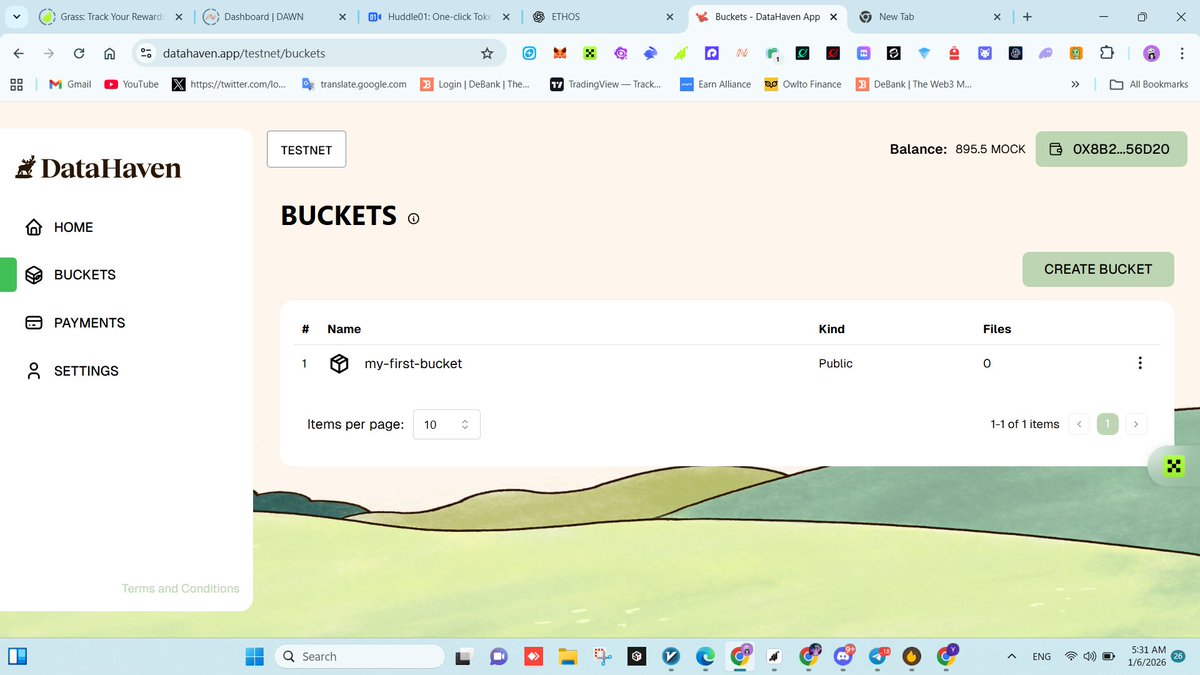
Task: Open Earn Alliance bookmark
Action: click(716, 84)
